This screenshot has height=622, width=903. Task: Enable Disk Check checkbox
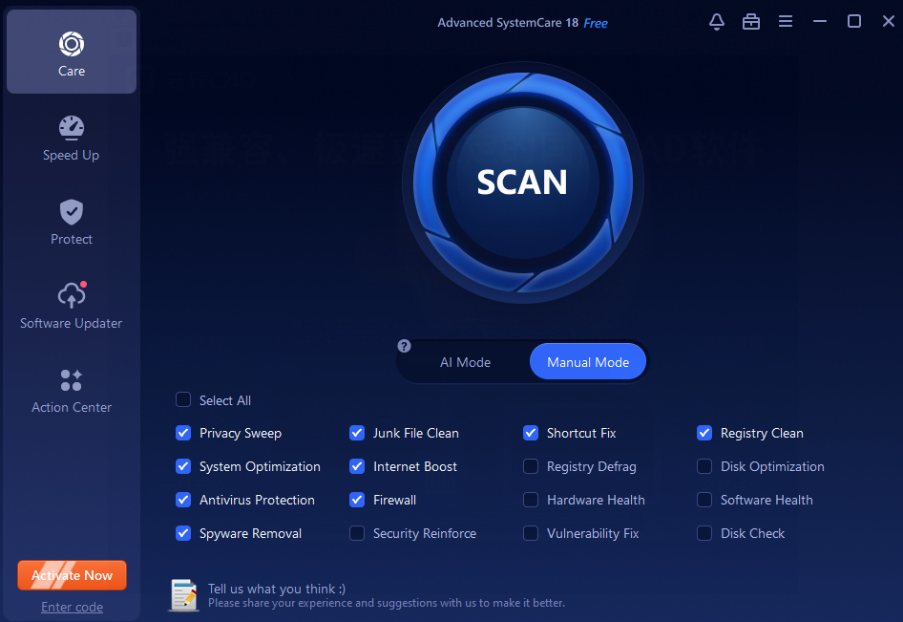(704, 533)
